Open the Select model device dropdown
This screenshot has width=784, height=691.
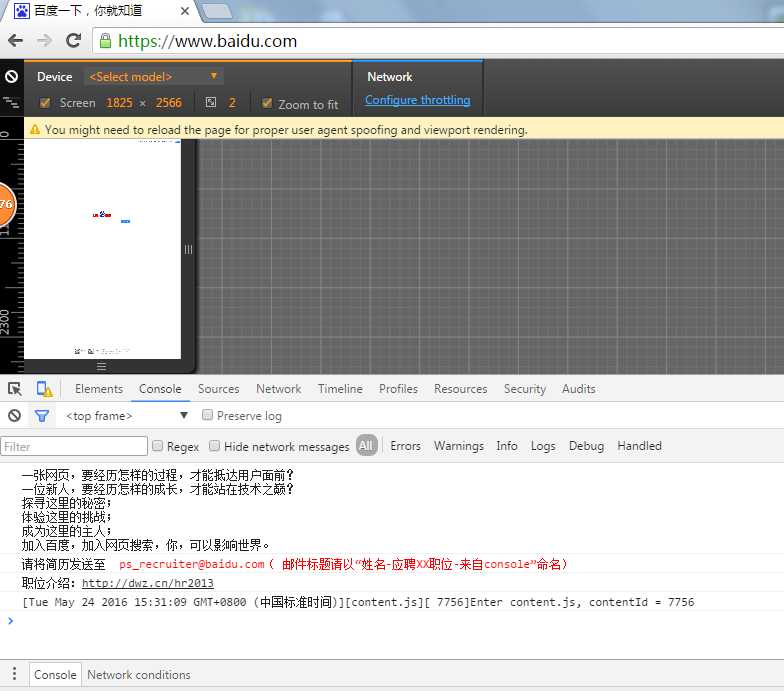click(x=154, y=76)
